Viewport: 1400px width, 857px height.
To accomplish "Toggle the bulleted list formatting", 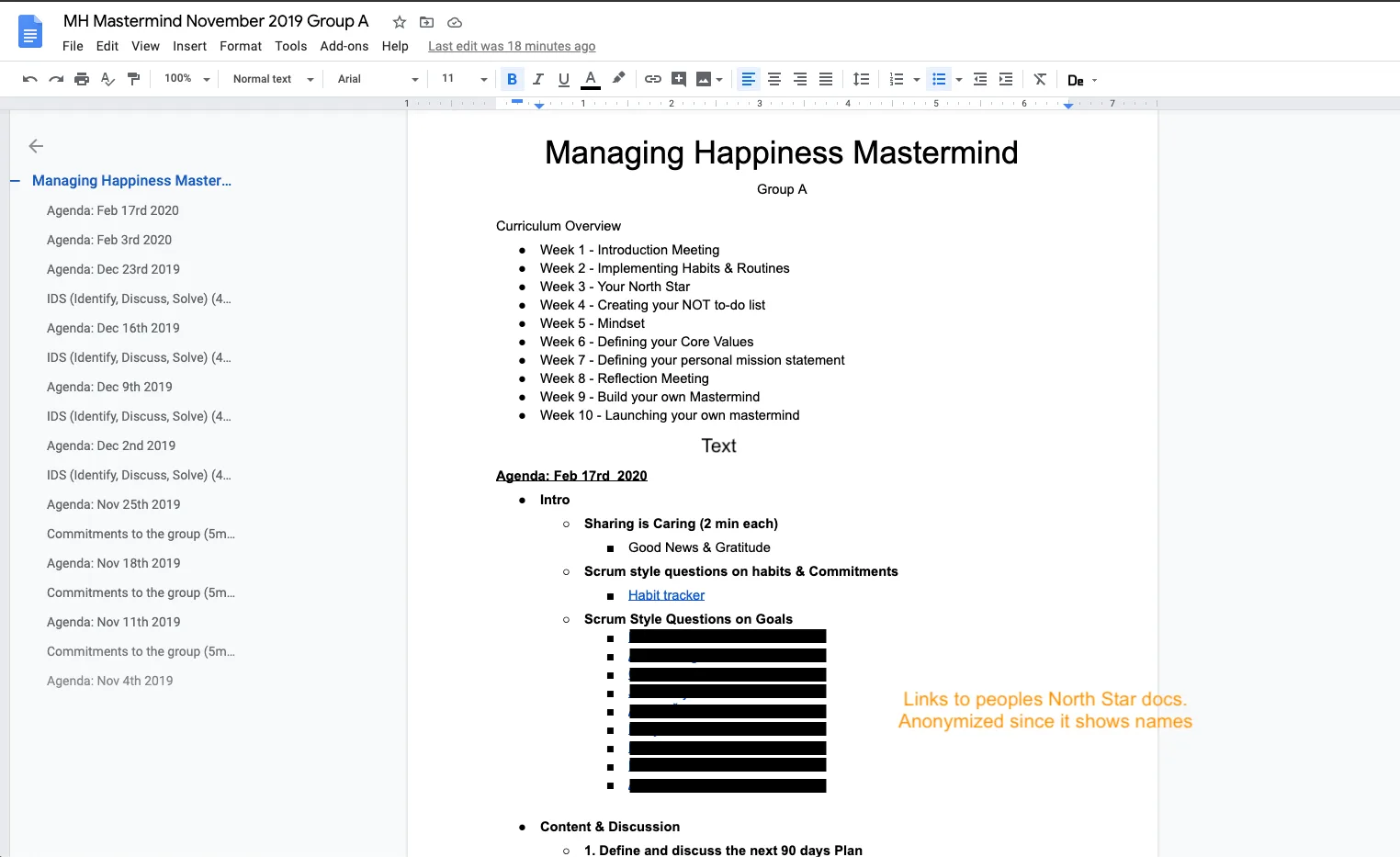I will coord(939,79).
